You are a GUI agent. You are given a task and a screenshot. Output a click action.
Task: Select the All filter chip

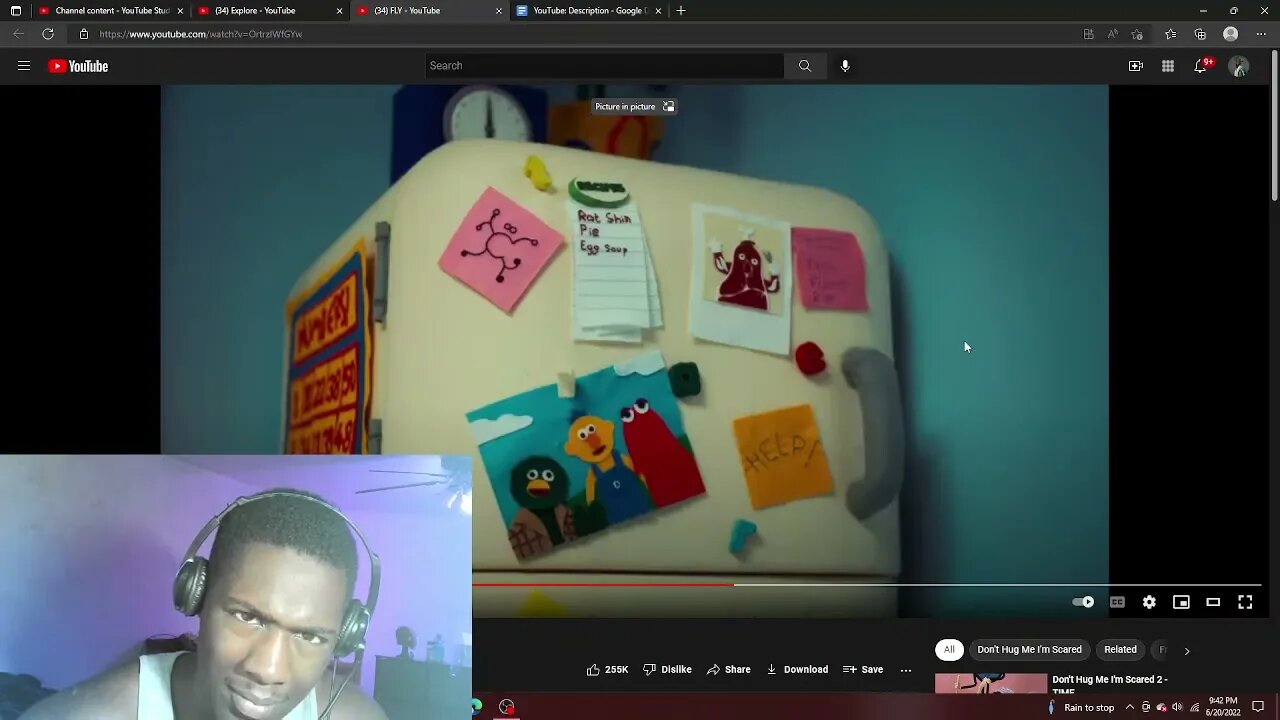[949, 650]
